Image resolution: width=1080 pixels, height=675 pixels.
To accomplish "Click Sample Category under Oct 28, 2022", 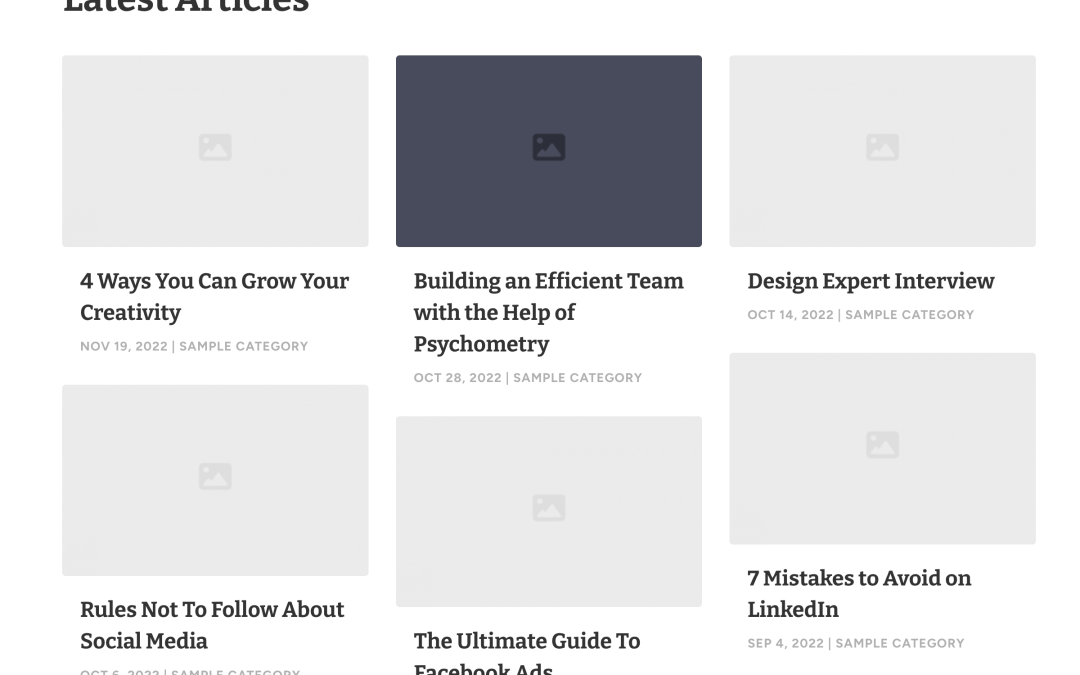I will (577, 378).
